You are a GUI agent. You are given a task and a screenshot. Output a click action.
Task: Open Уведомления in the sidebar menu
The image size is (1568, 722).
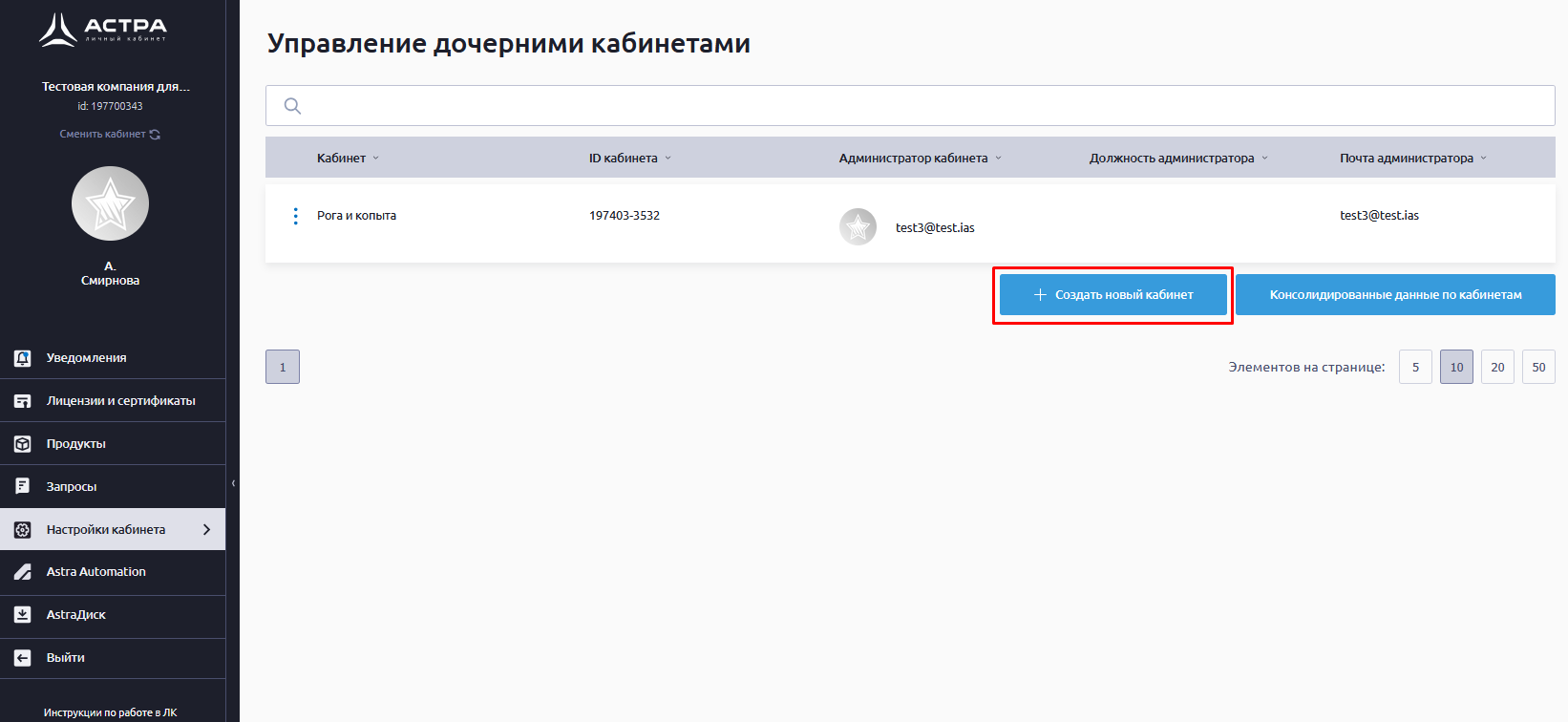point(113,358)
